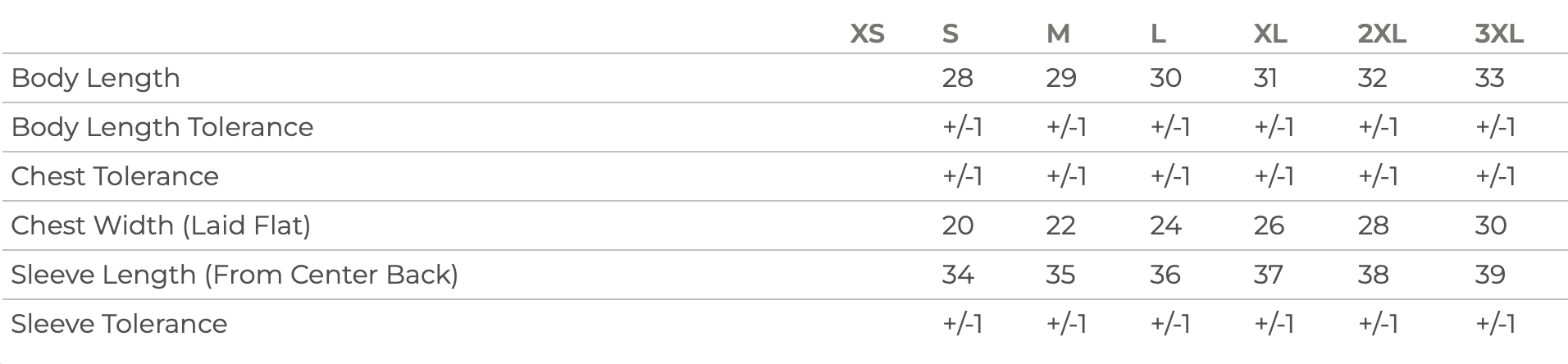This screenshot has width=1568, height=364.
Task: Click Sleeve Length (From Center Back) label
Action: (235, 275)
